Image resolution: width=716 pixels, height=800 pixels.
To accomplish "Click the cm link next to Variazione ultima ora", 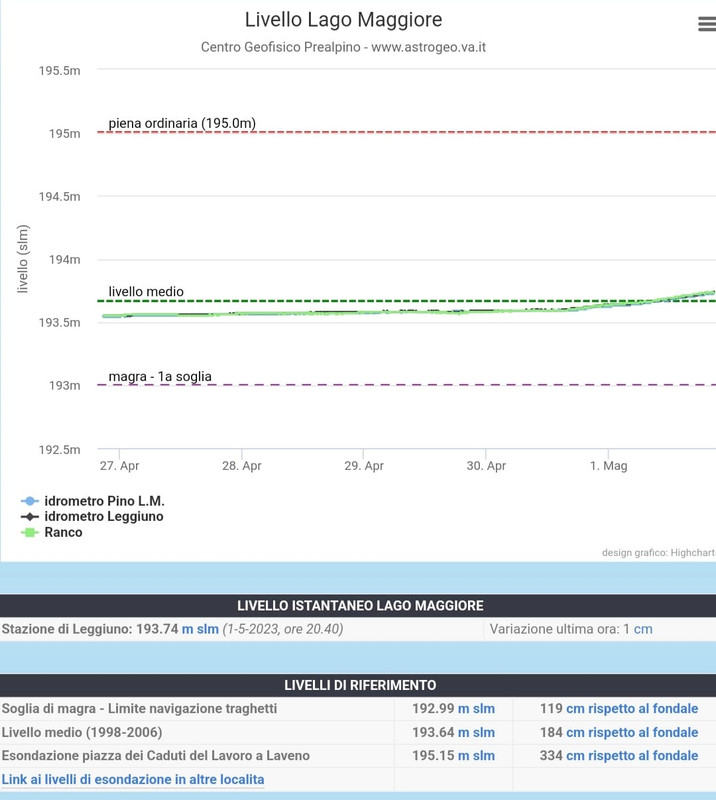I will click(643, 629).
